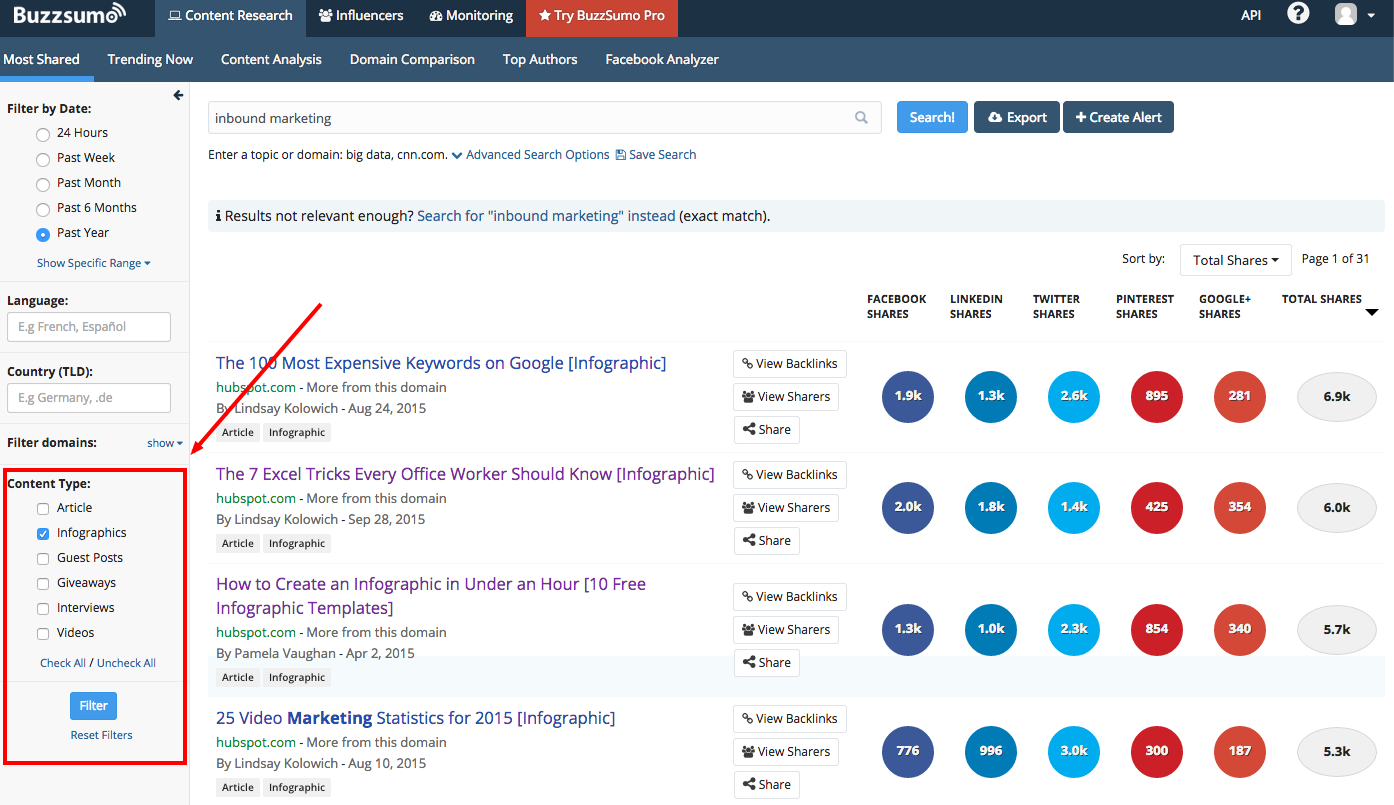Expand Advanced Search Options
The height and width of the screenshot is (805, 1394).
point(530,155)
